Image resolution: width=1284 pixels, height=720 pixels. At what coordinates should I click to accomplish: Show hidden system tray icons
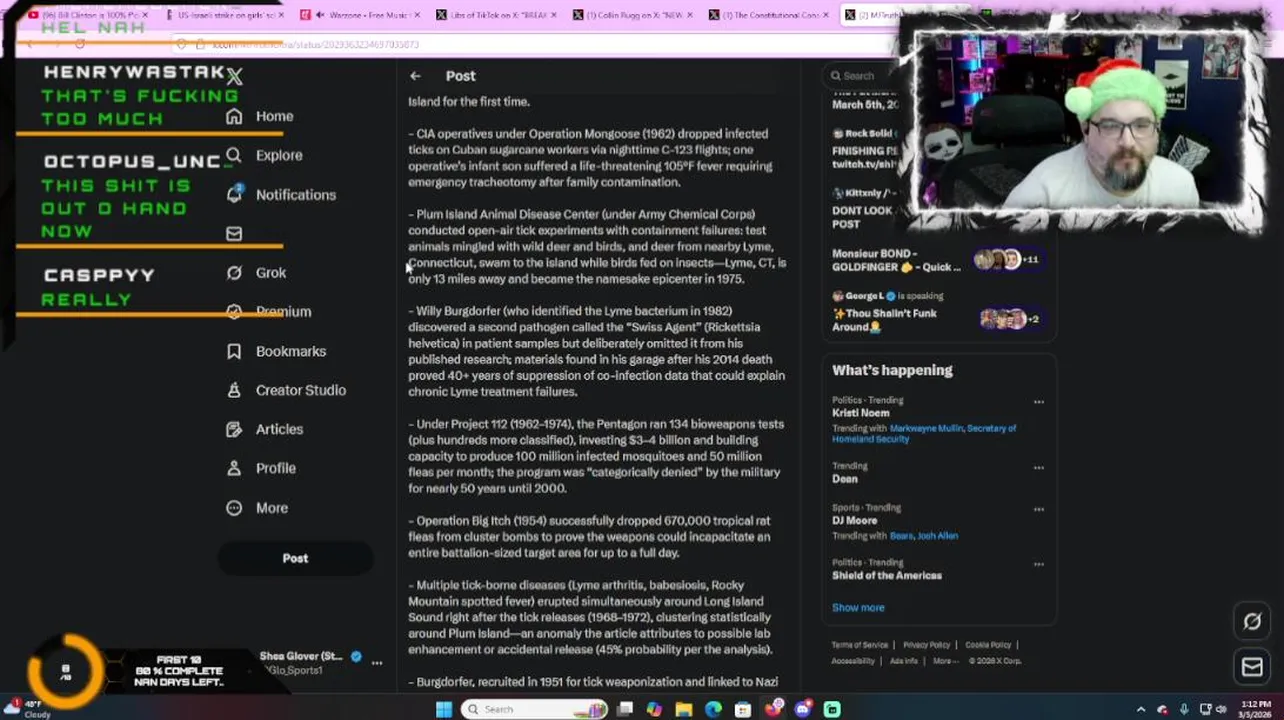tap(1141, 709)
